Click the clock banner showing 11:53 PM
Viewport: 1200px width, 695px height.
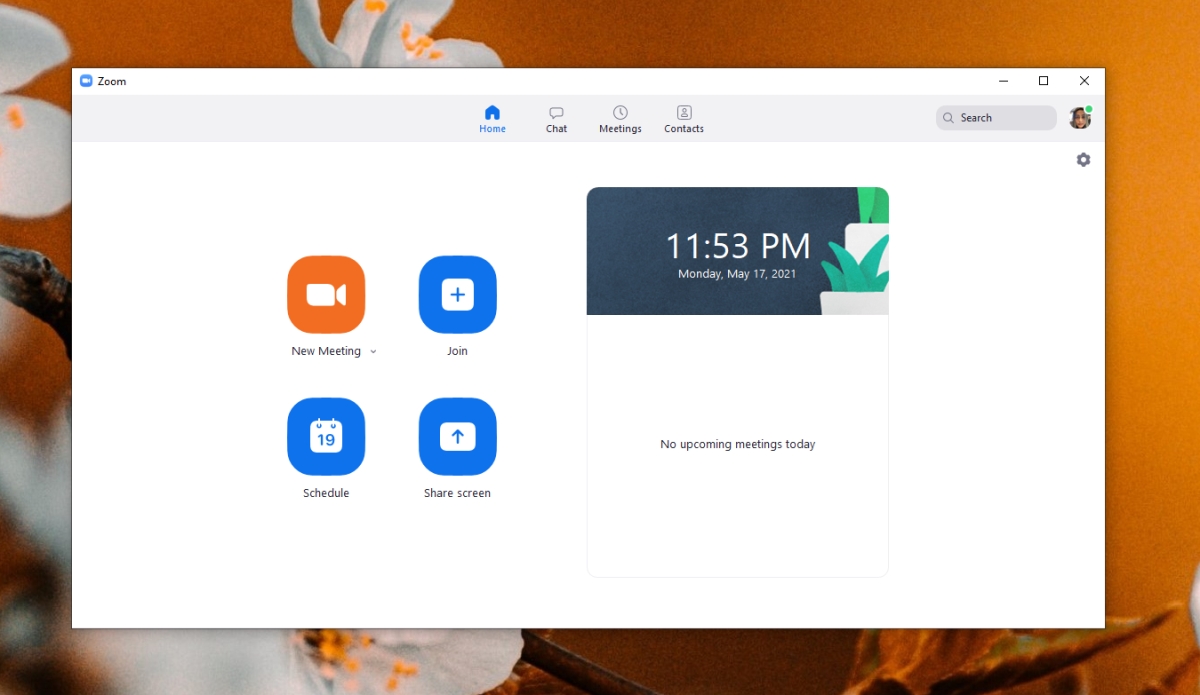(x=737, y=250)
